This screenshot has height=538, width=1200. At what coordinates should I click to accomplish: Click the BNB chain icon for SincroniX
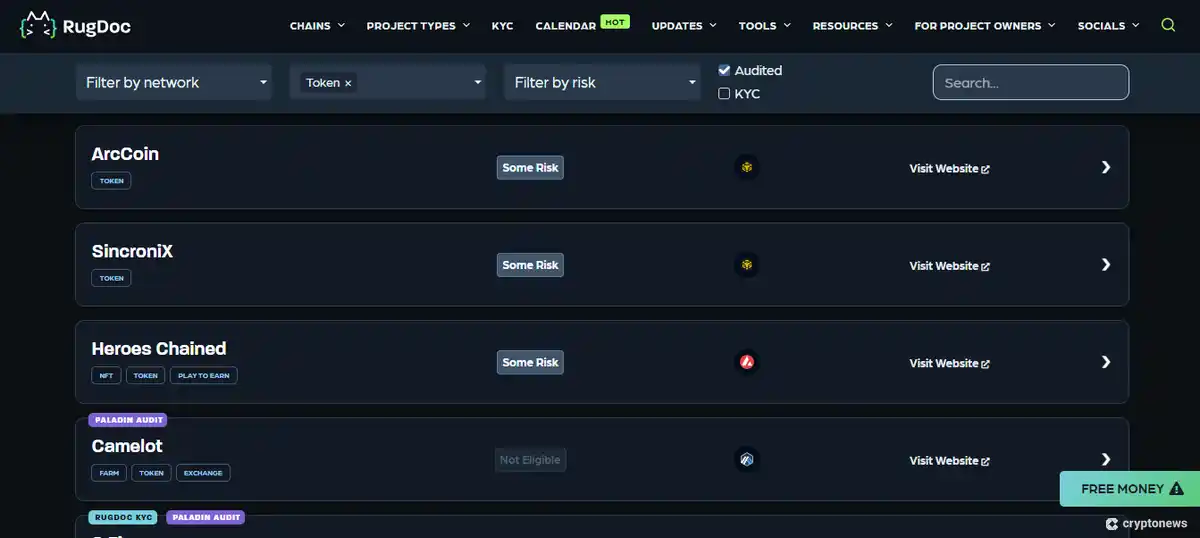click(746, 265)
